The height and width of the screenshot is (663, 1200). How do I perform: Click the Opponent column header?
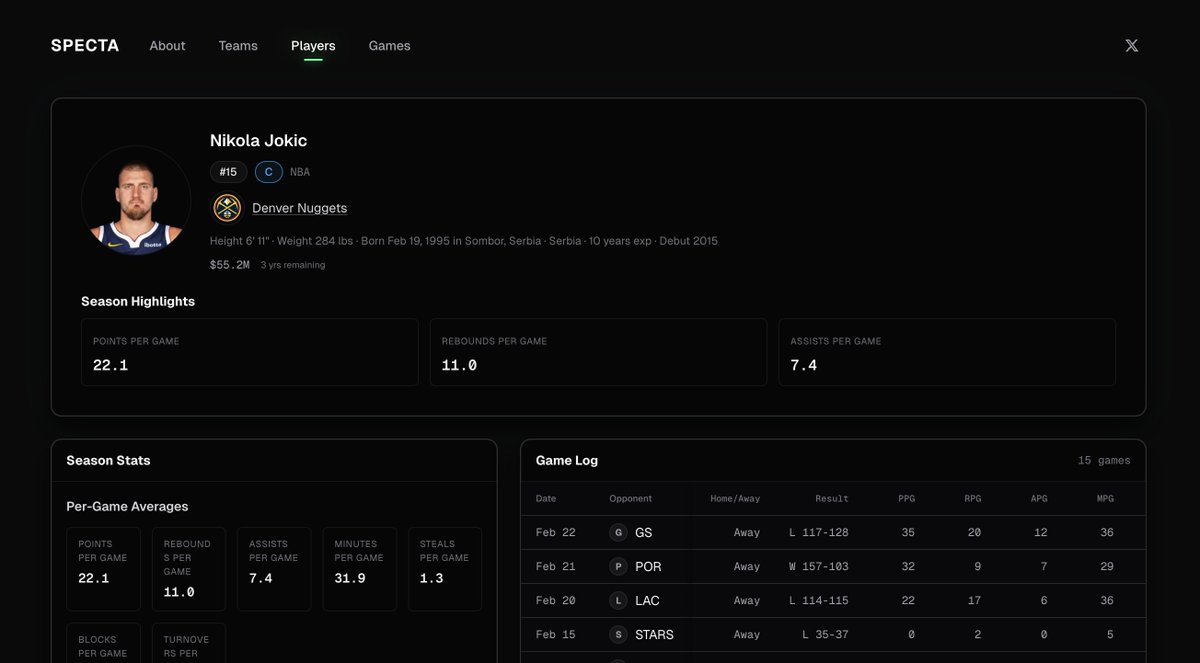click(x=631, y=498)
